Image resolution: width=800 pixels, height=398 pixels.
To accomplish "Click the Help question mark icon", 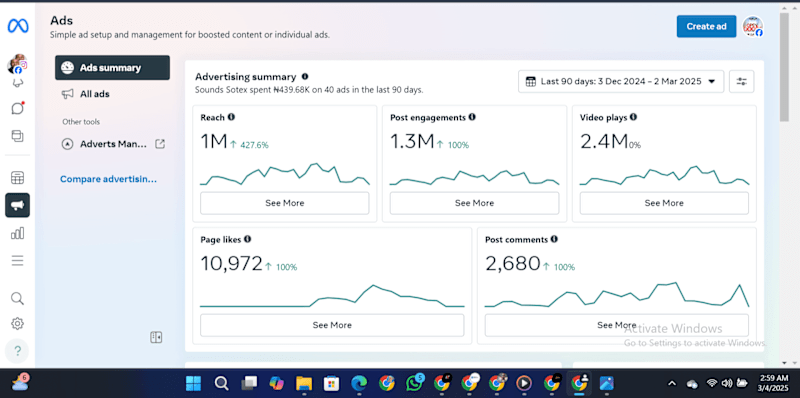I will pyautogui.click(x=17, y=351).
